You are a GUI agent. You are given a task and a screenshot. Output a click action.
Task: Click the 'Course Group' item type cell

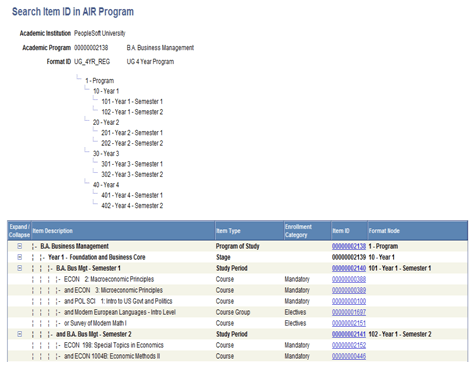pos(233,312)
